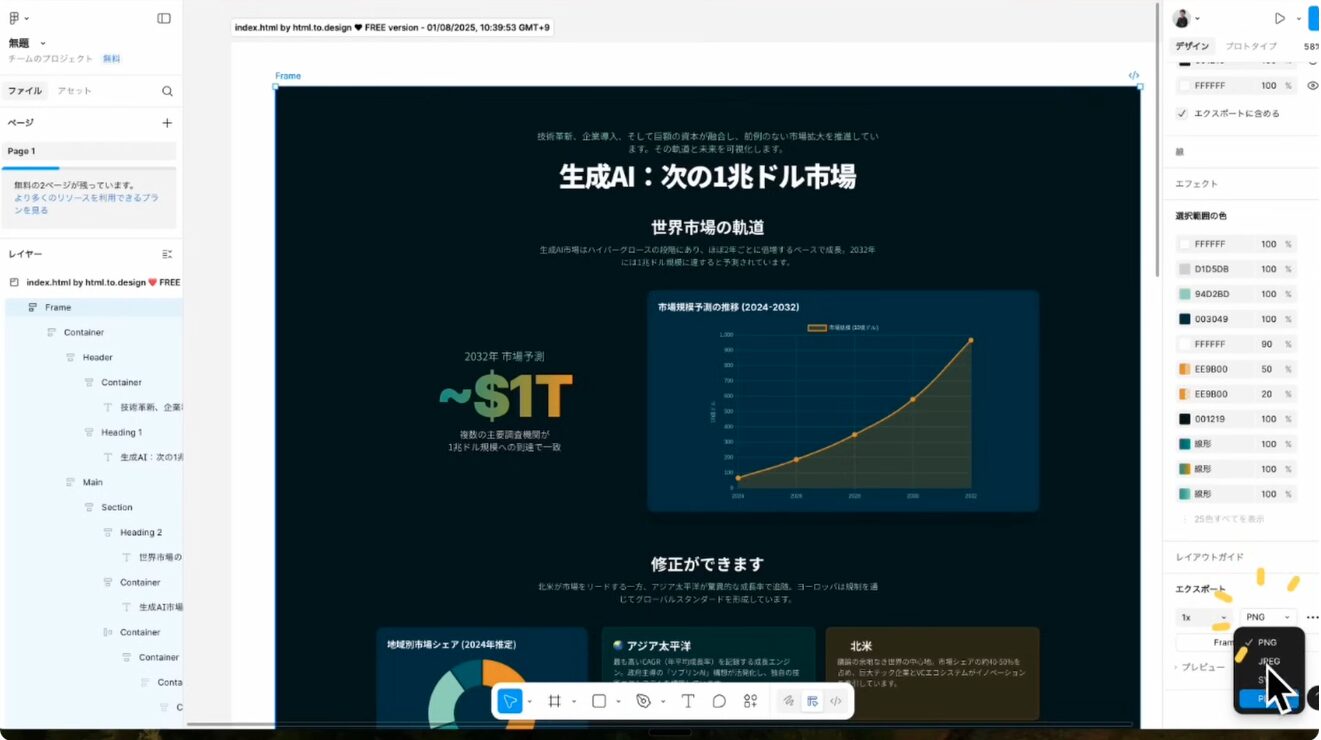The height and width of the screenshot is (740, 1321).
Task: Select the Frame tool
Action: (x=554, y=701)
